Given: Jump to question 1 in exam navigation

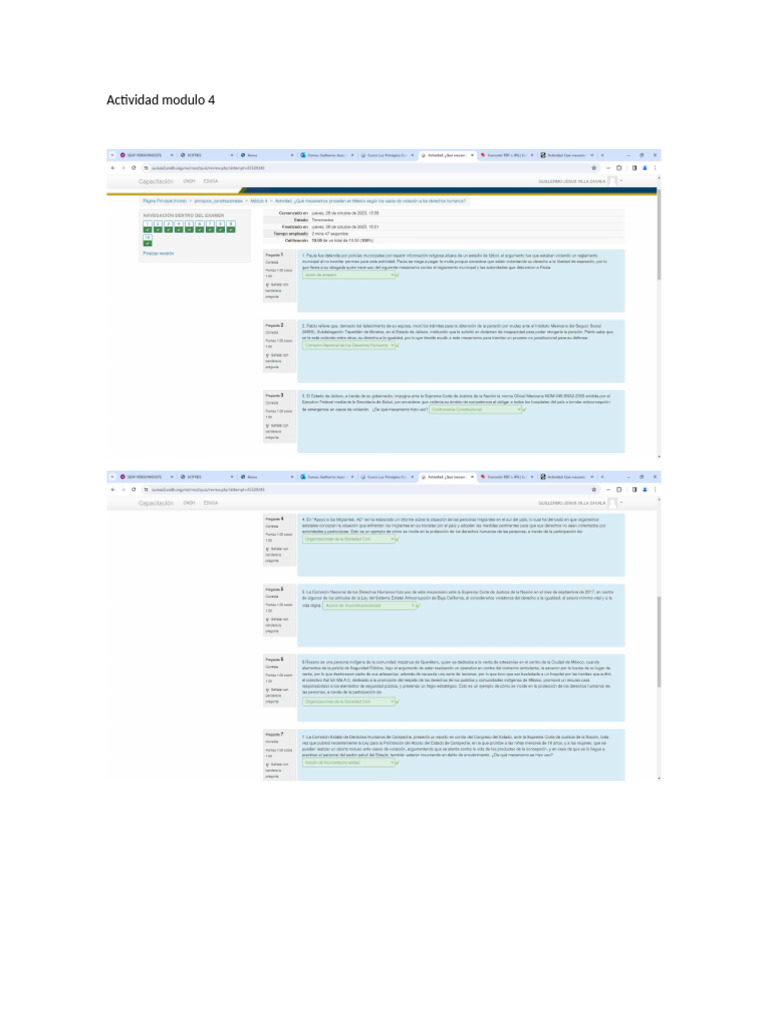Looking at the screenshot, I should (x=148, y=227).
